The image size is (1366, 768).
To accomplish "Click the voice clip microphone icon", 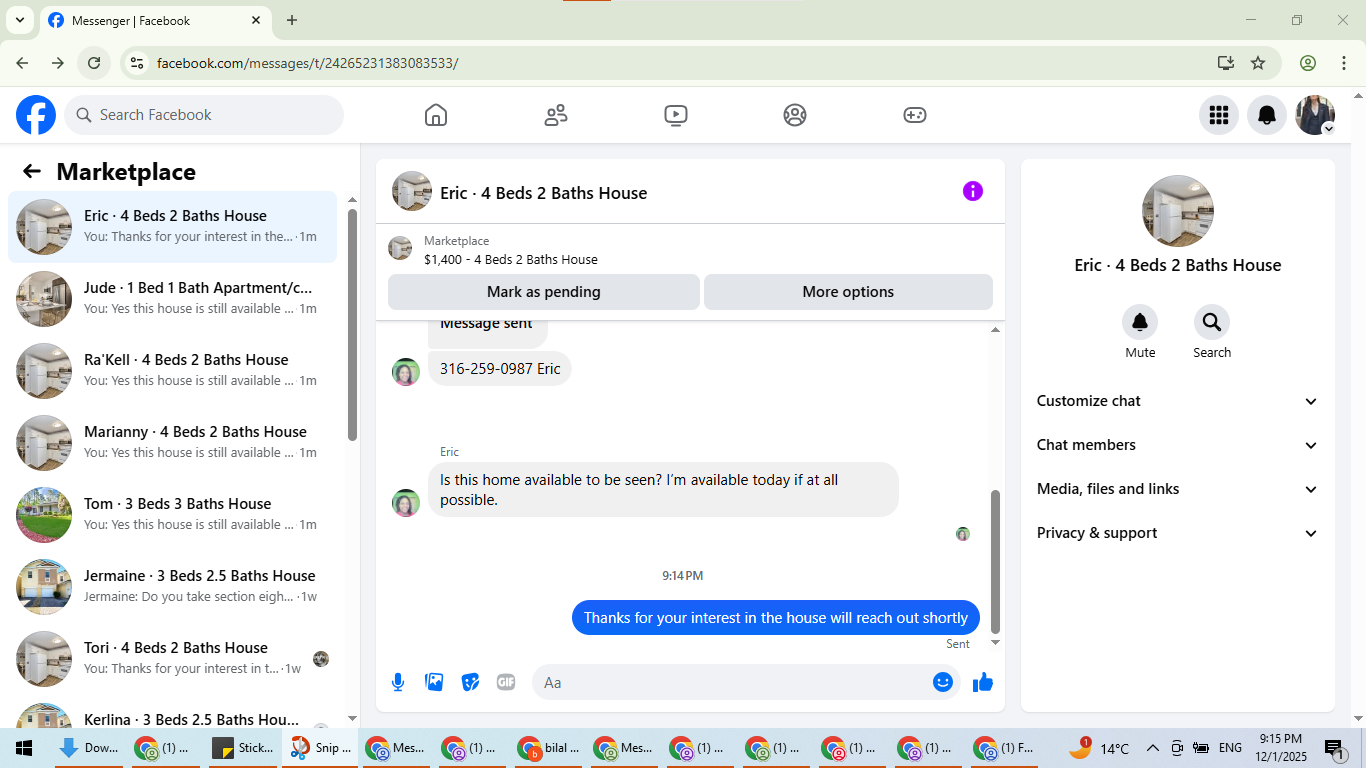I will coord(398,682).
